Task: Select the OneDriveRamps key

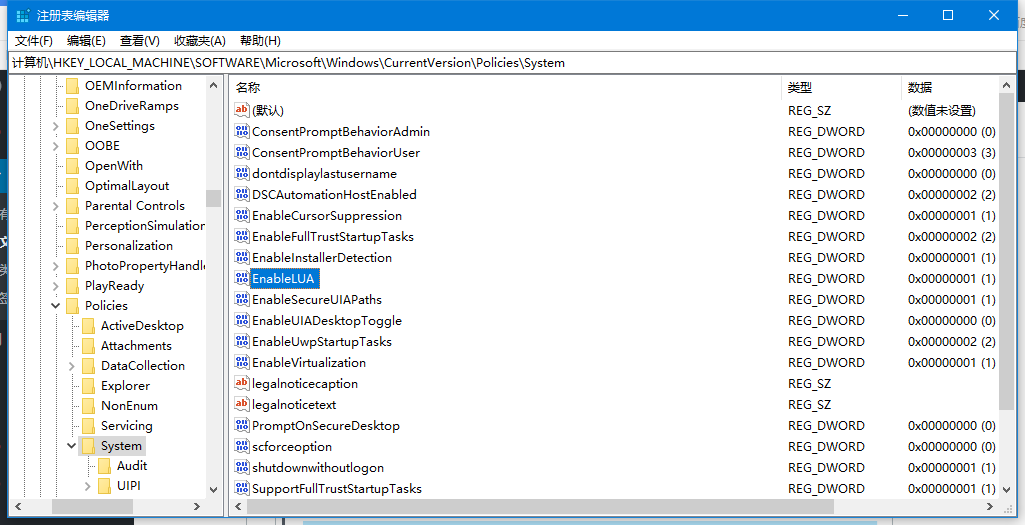Action: (x=131, y=105)
